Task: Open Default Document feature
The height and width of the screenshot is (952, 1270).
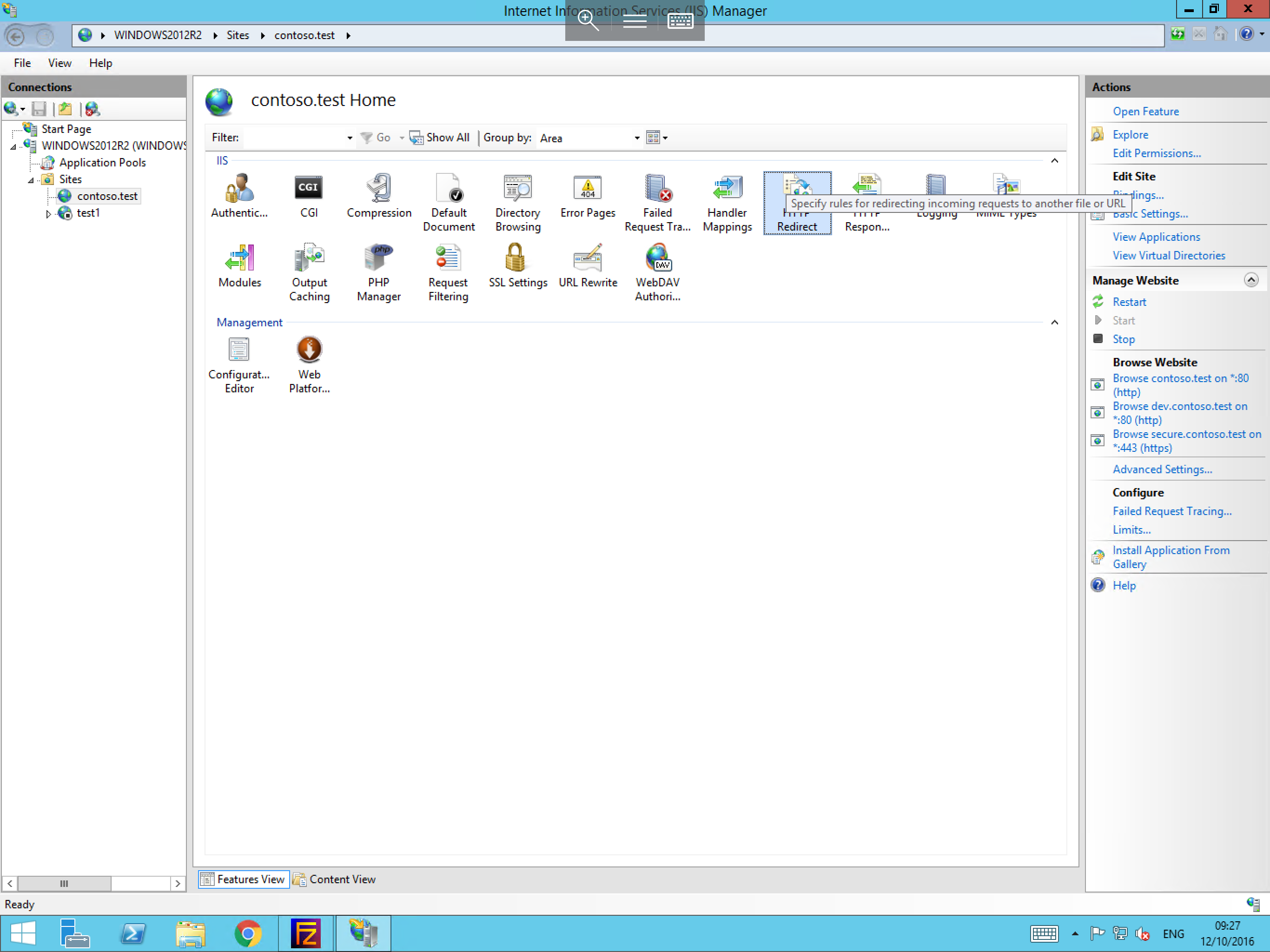Action: pyautogui.click(x=449, y=203)
